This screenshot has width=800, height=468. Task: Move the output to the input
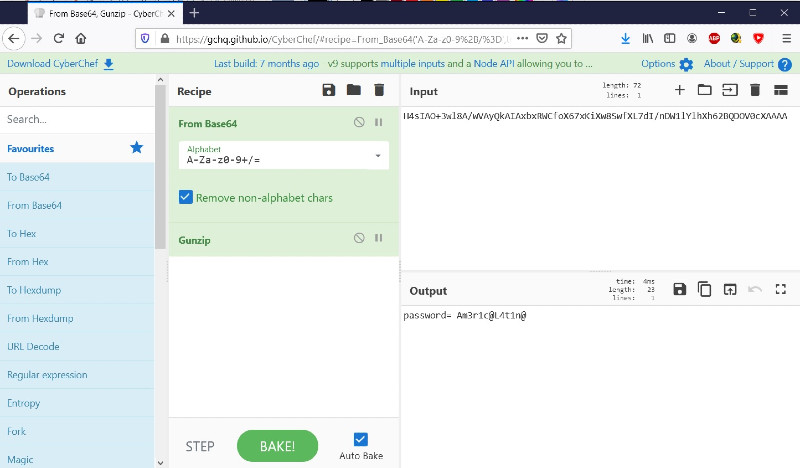pos(730,289)
